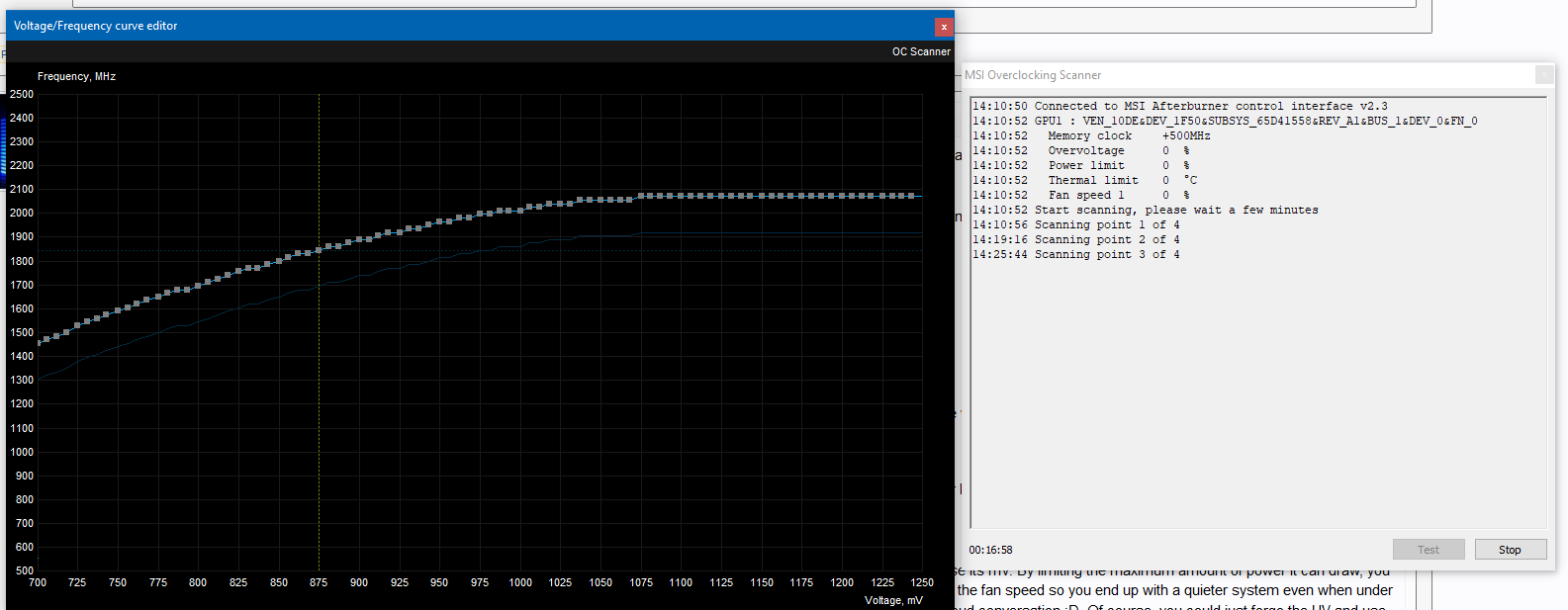Screen dimensions: 1568x610
Task: Select the 'Thermal limit' log line
Action: pyautogui.click(x=1085, y=180)
